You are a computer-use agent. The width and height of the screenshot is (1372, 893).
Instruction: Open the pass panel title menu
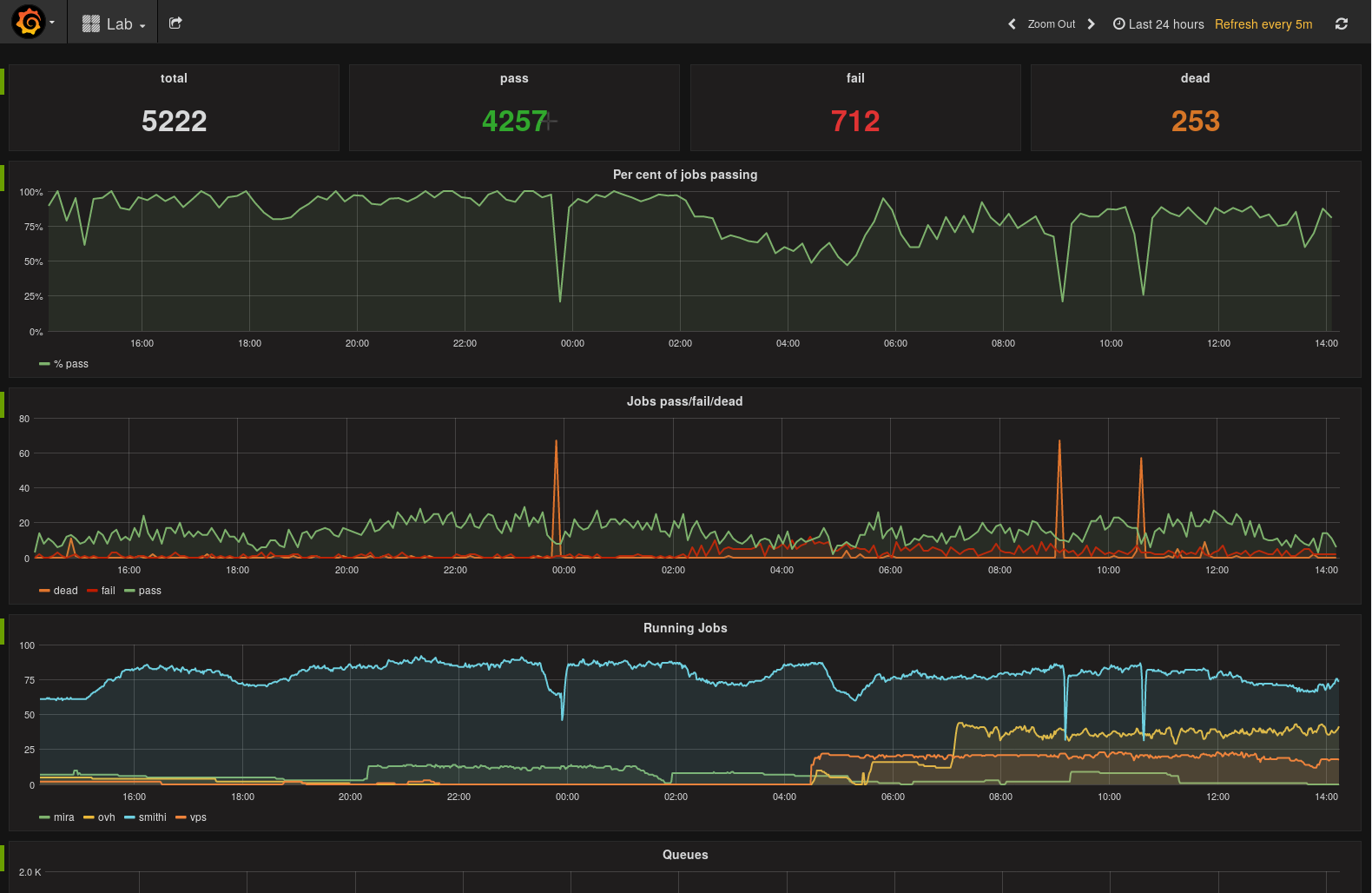(x=514, y=78)
